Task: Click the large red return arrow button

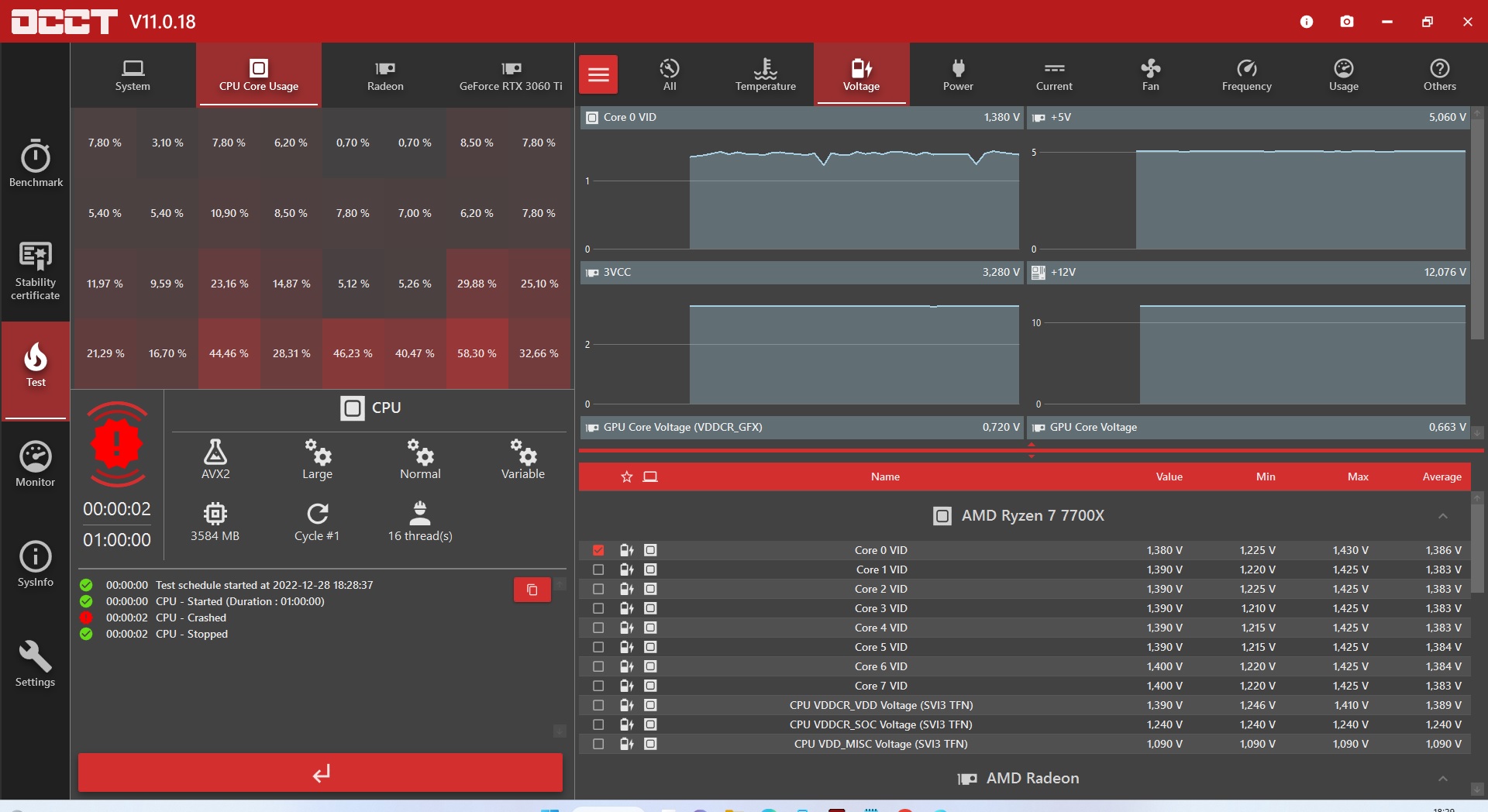Action: [320, 772]
